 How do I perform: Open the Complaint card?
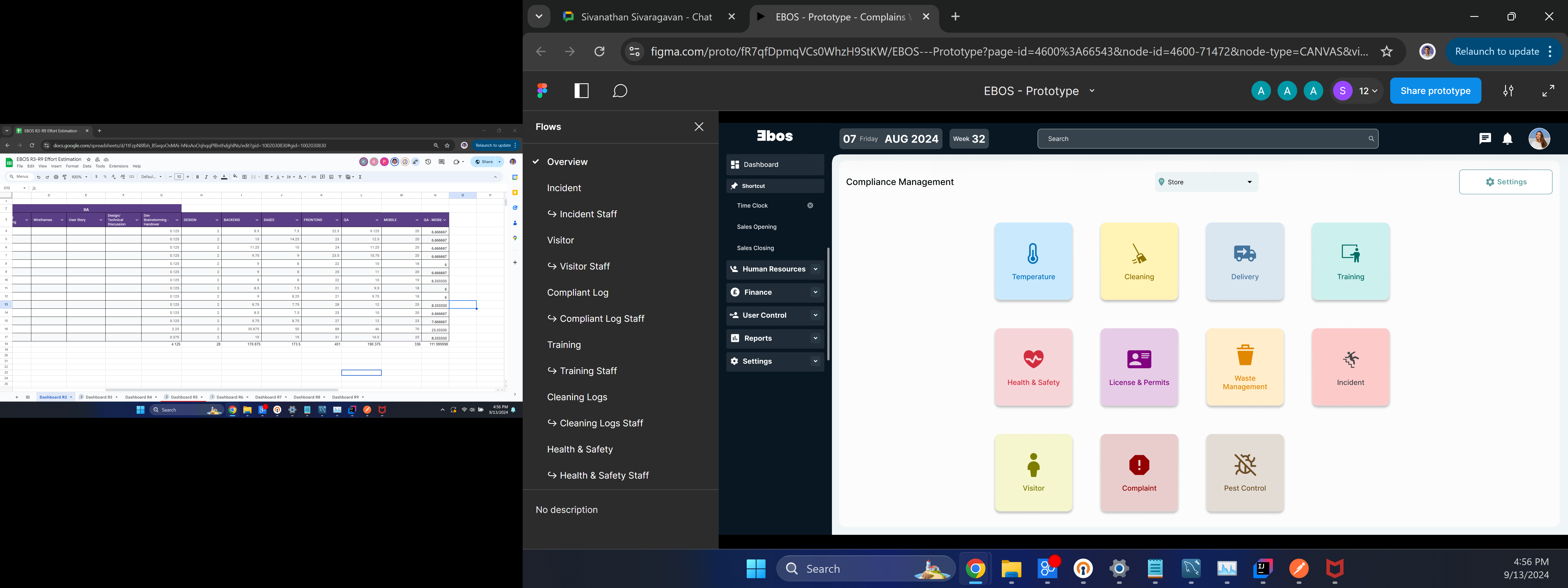(x=1139, y=473)
